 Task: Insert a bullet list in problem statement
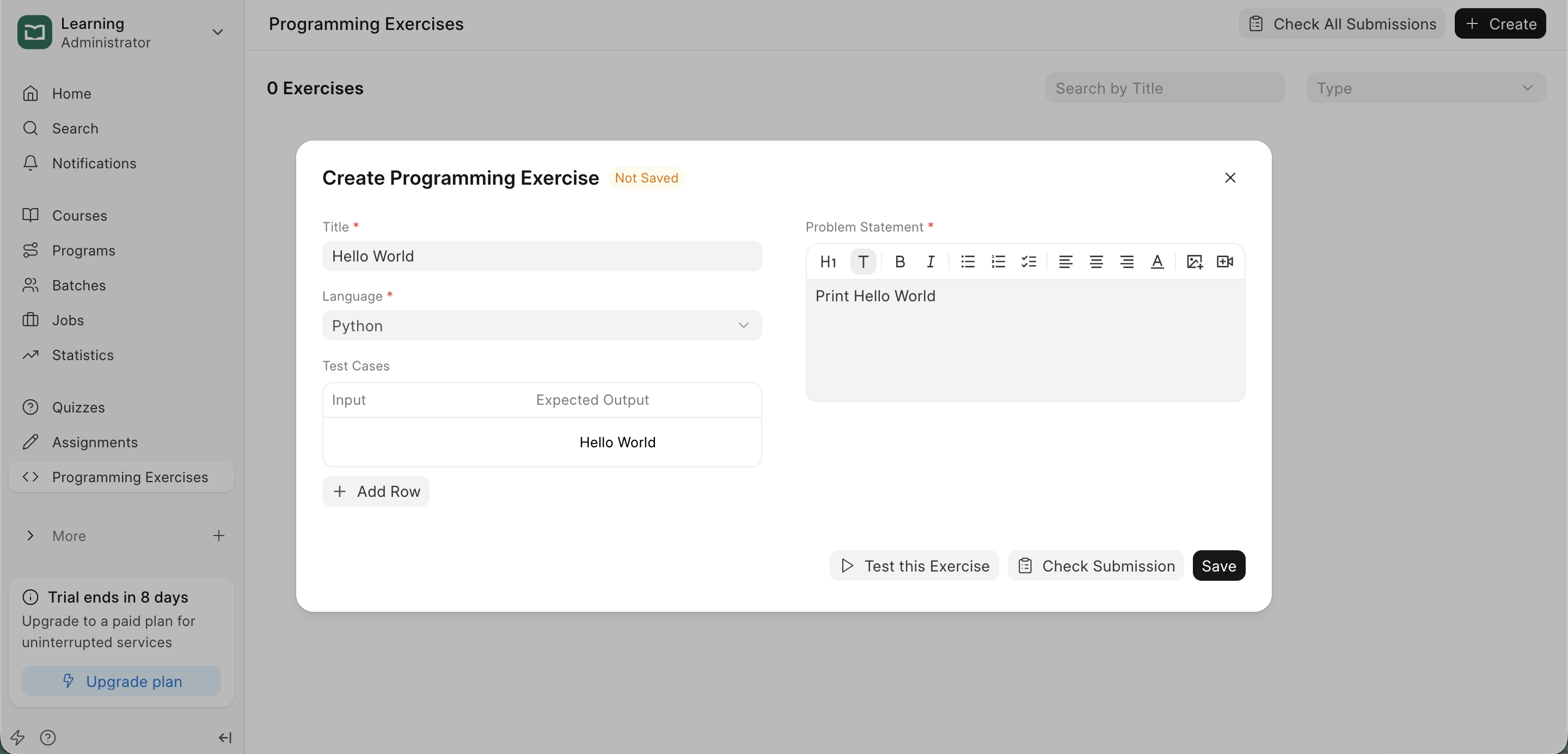[967, 262]
